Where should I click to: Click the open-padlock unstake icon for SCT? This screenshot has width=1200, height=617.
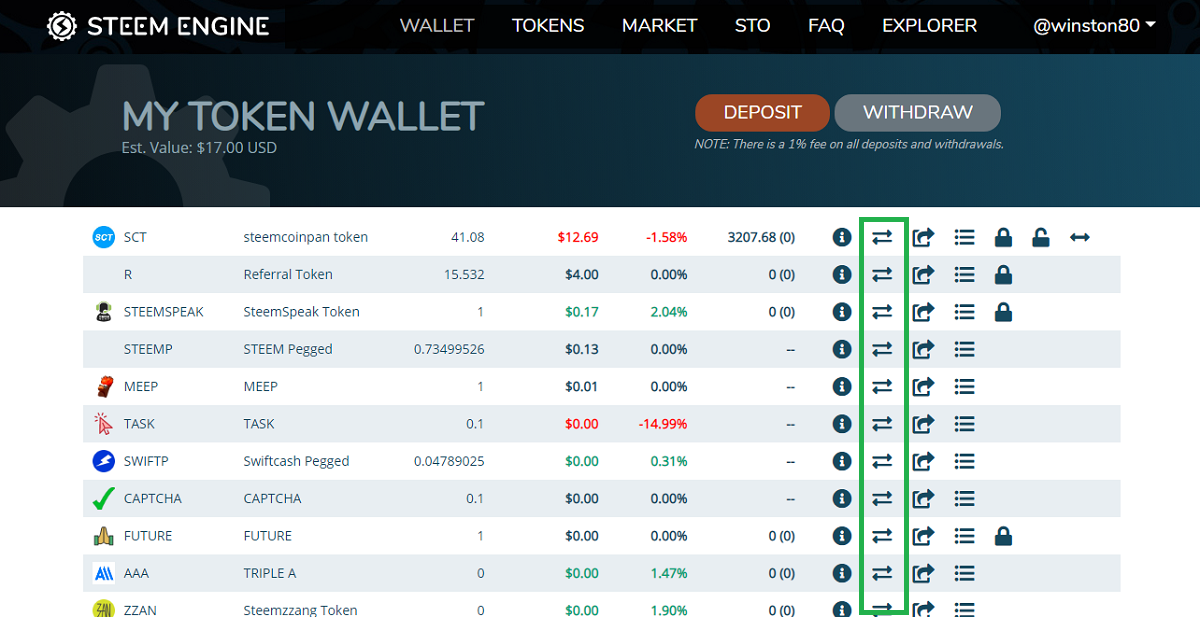pyautogui.click(x=1041, y=237)
